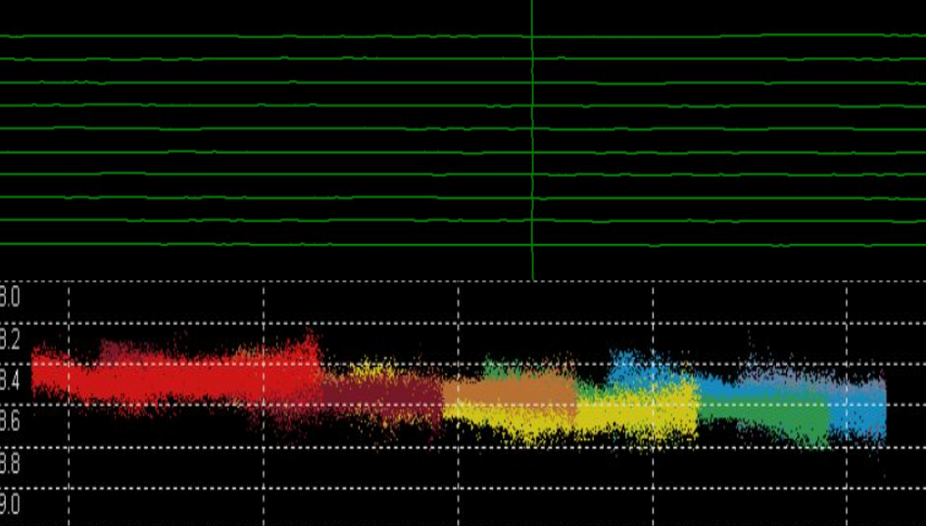The height and width of the screenshot is (526, 926).
Task: Click the 8.0 axis label
Action: coord(9,297)
